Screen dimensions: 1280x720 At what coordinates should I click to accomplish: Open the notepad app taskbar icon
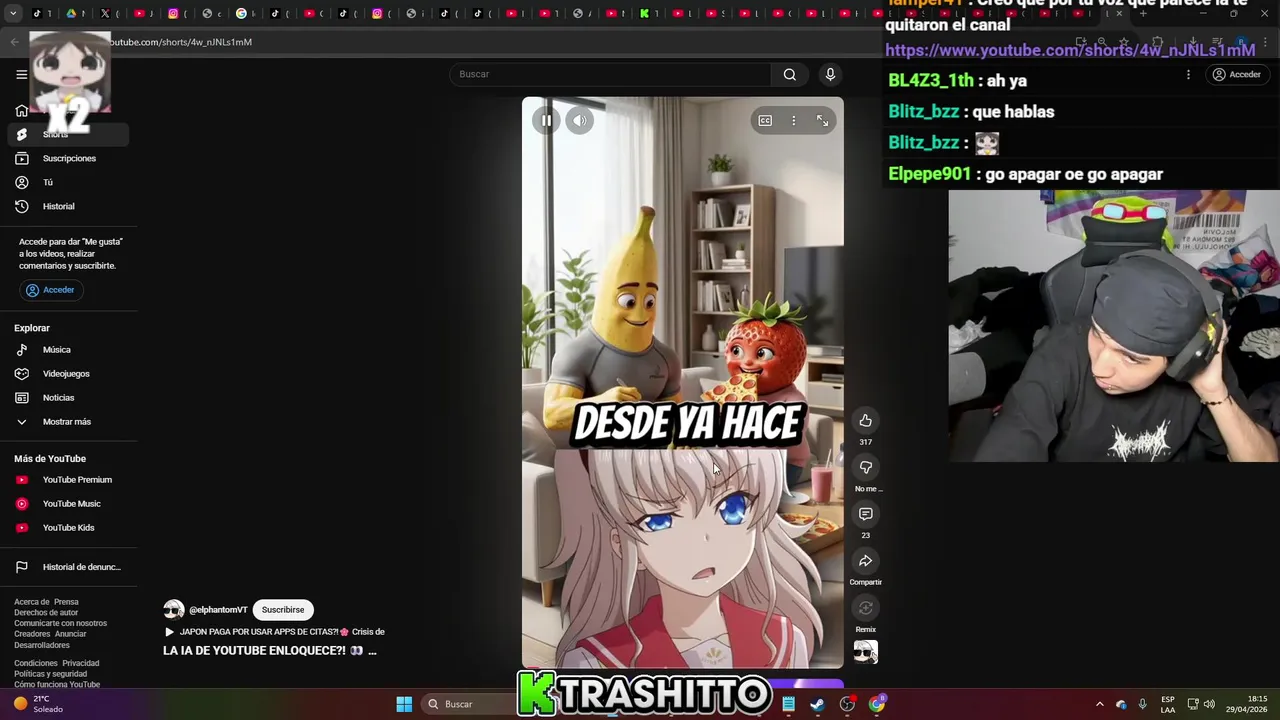pos(788,704)
